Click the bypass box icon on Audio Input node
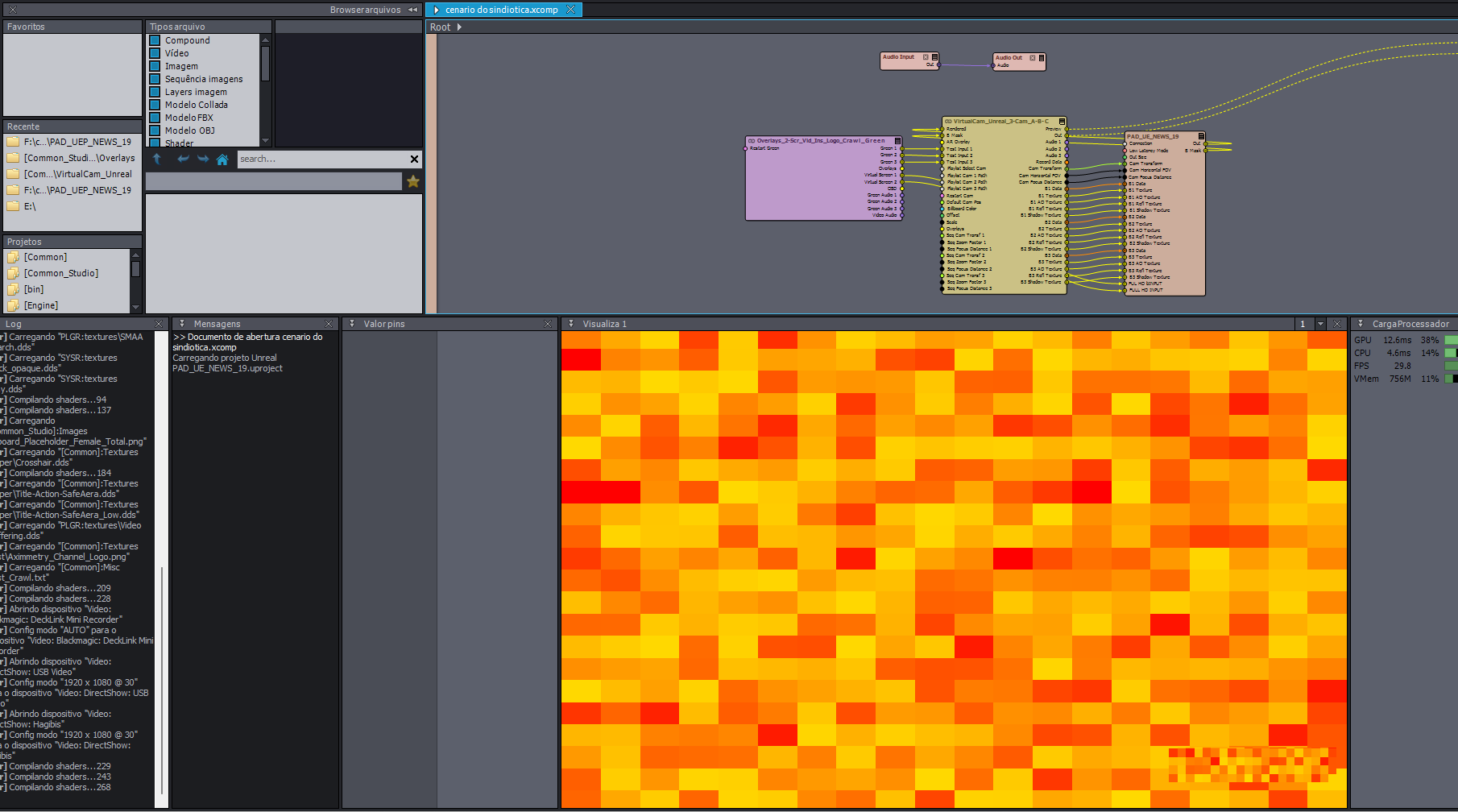The height and width of the screenshot is (812, 1458). 926,57
